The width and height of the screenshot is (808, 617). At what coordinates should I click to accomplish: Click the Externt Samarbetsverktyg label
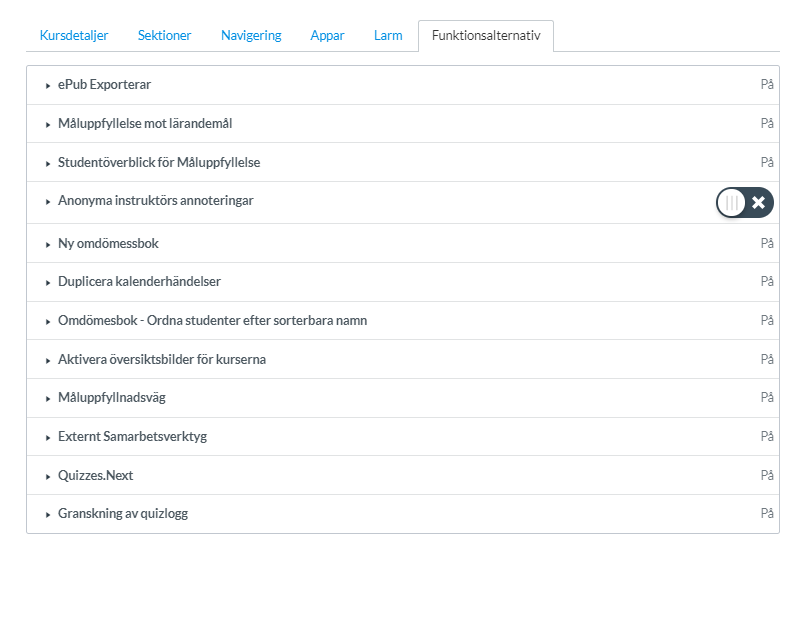click(132, 437)
